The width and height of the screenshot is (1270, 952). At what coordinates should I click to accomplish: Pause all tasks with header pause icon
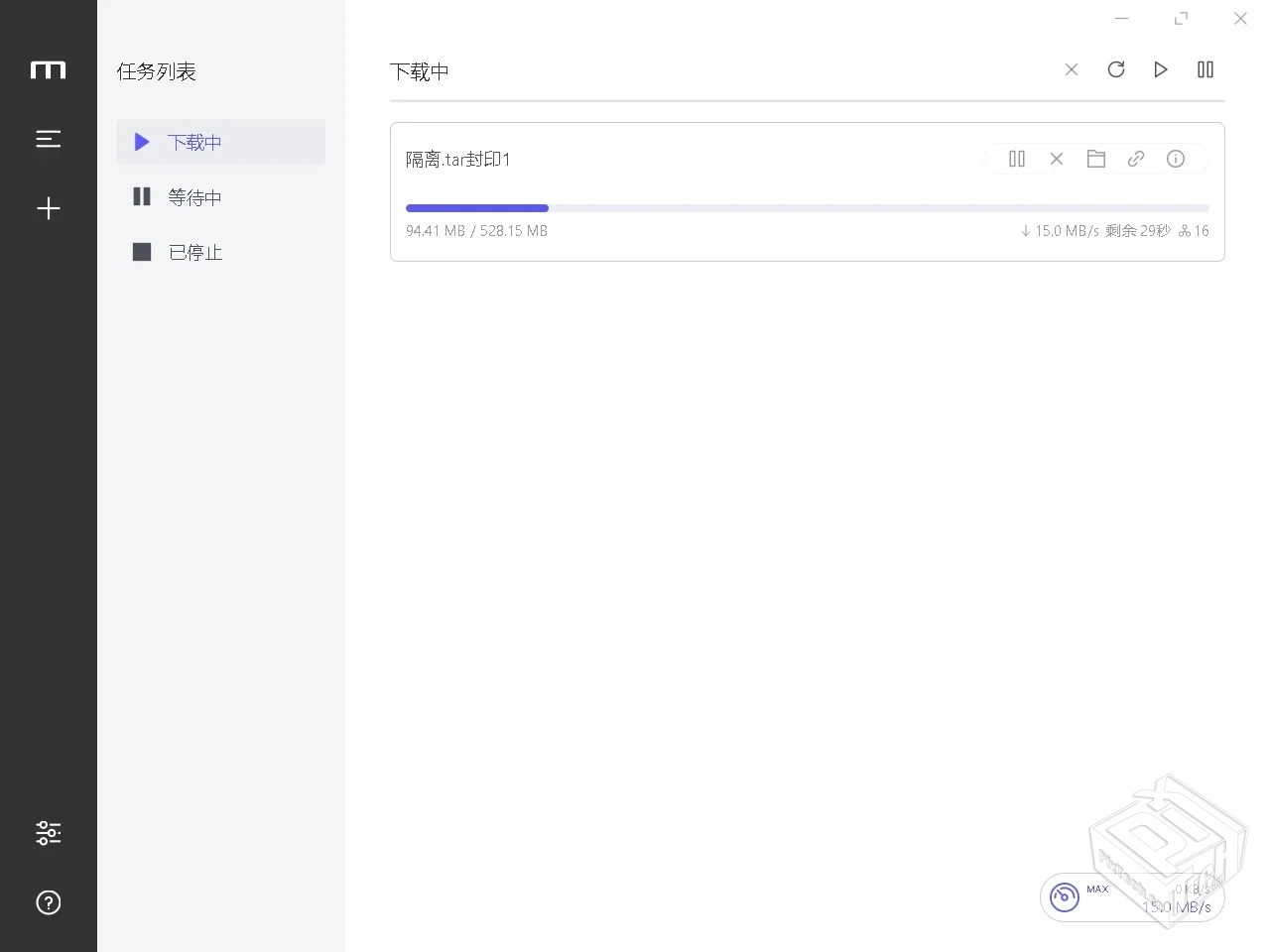[1206, 69]
